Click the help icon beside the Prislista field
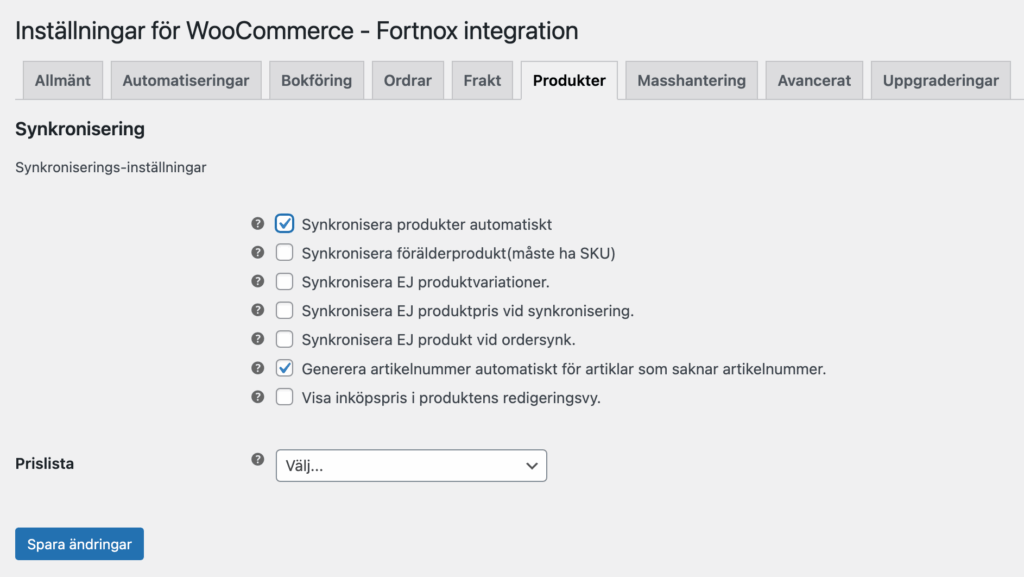 click(x=258, y=460)
